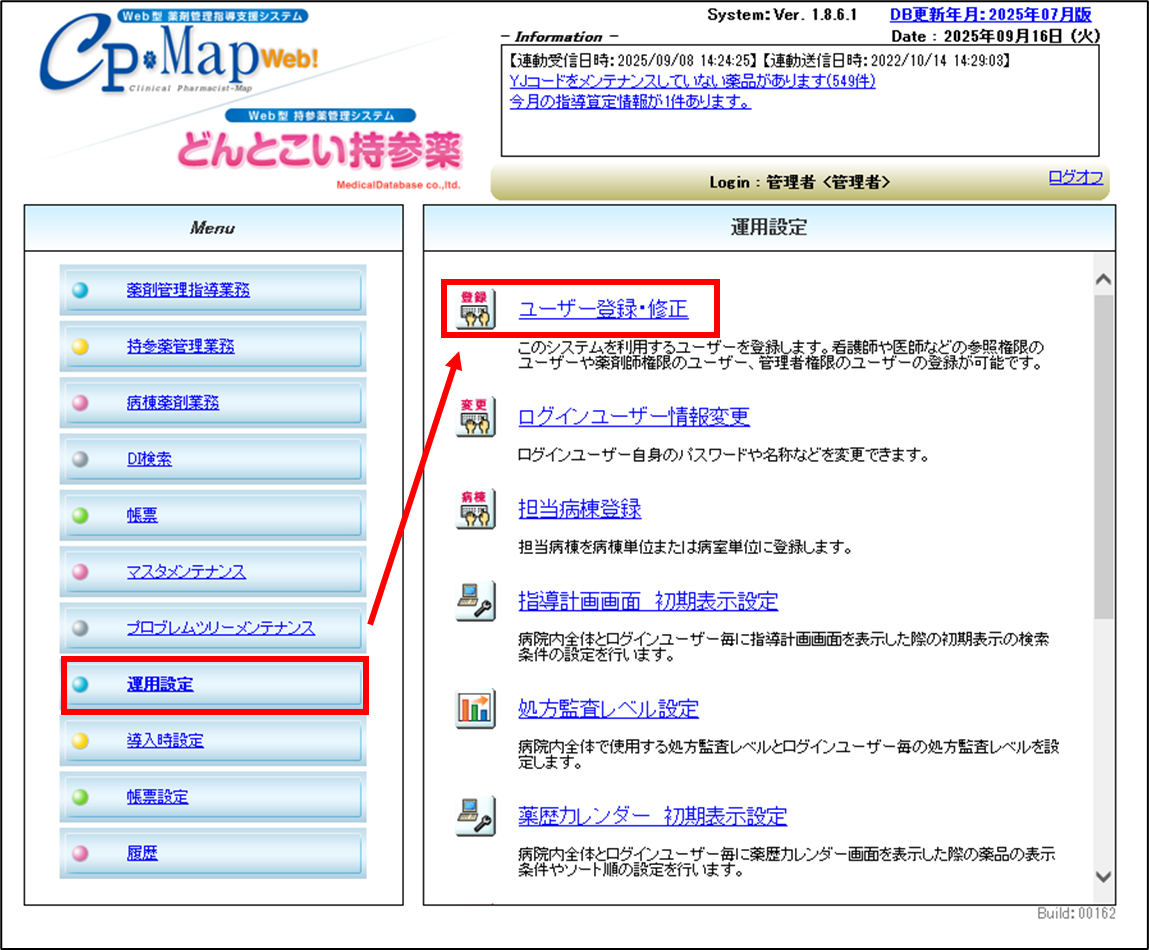This screenshot has height=950, width=1149.
Task: Open the DB更新年月 2025年07月版 link
Action: point(990,15)
